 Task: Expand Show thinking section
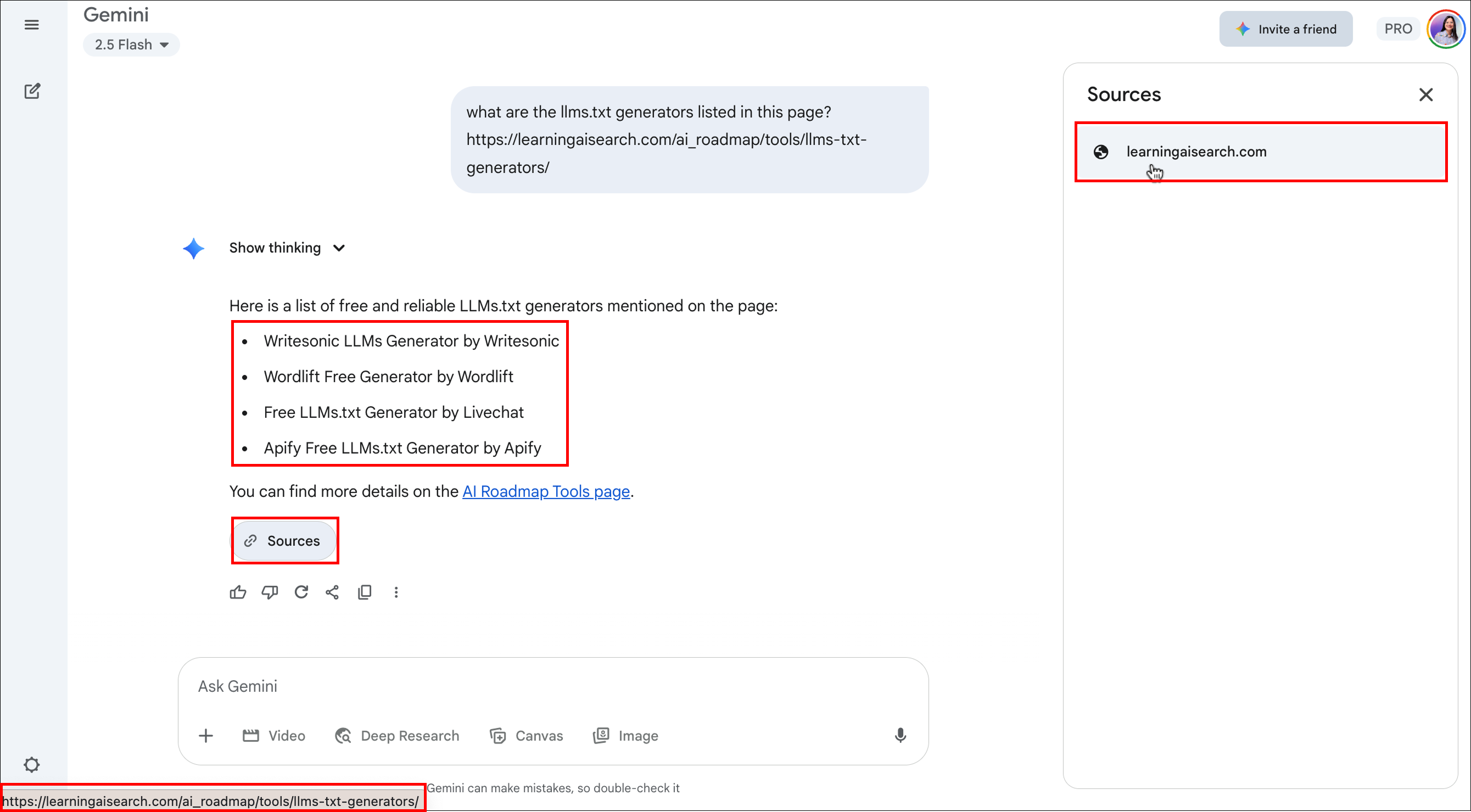287,248
